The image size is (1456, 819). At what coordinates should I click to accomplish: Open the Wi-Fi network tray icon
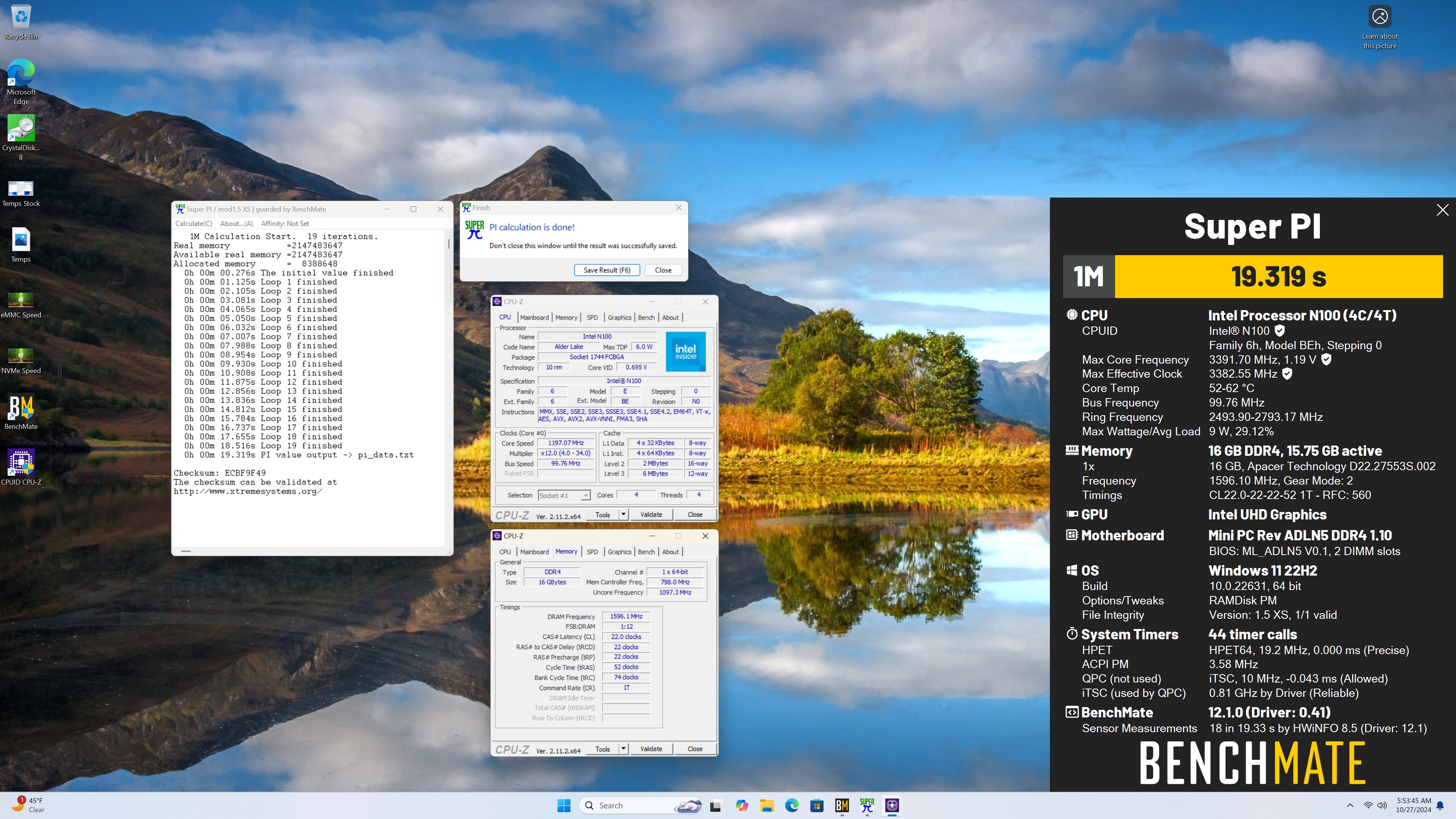click(1368, 805)
